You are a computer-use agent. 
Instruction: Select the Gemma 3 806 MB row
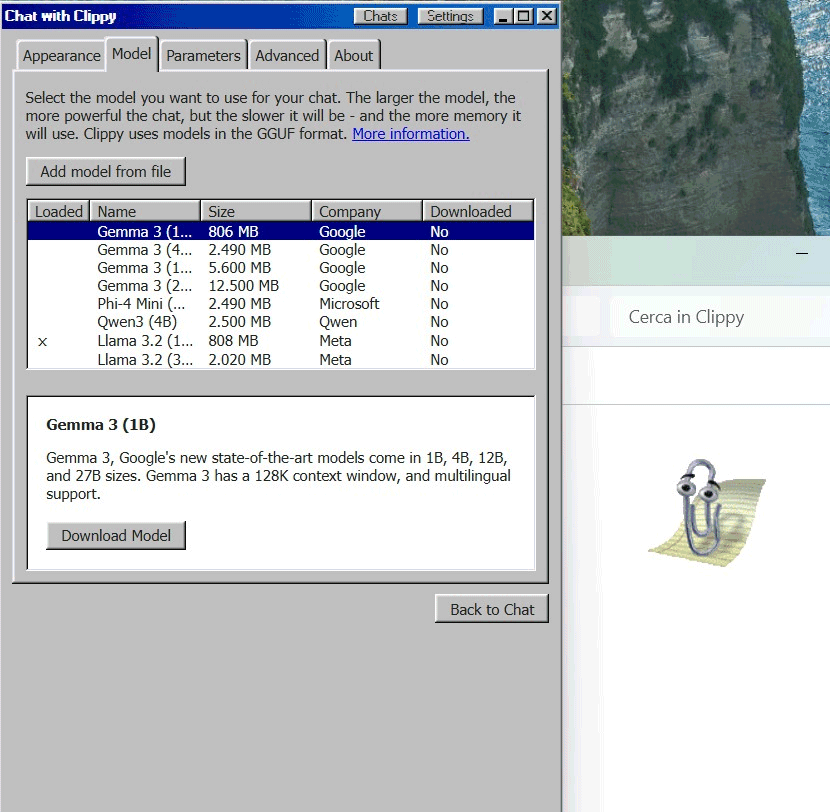(281, 231)
